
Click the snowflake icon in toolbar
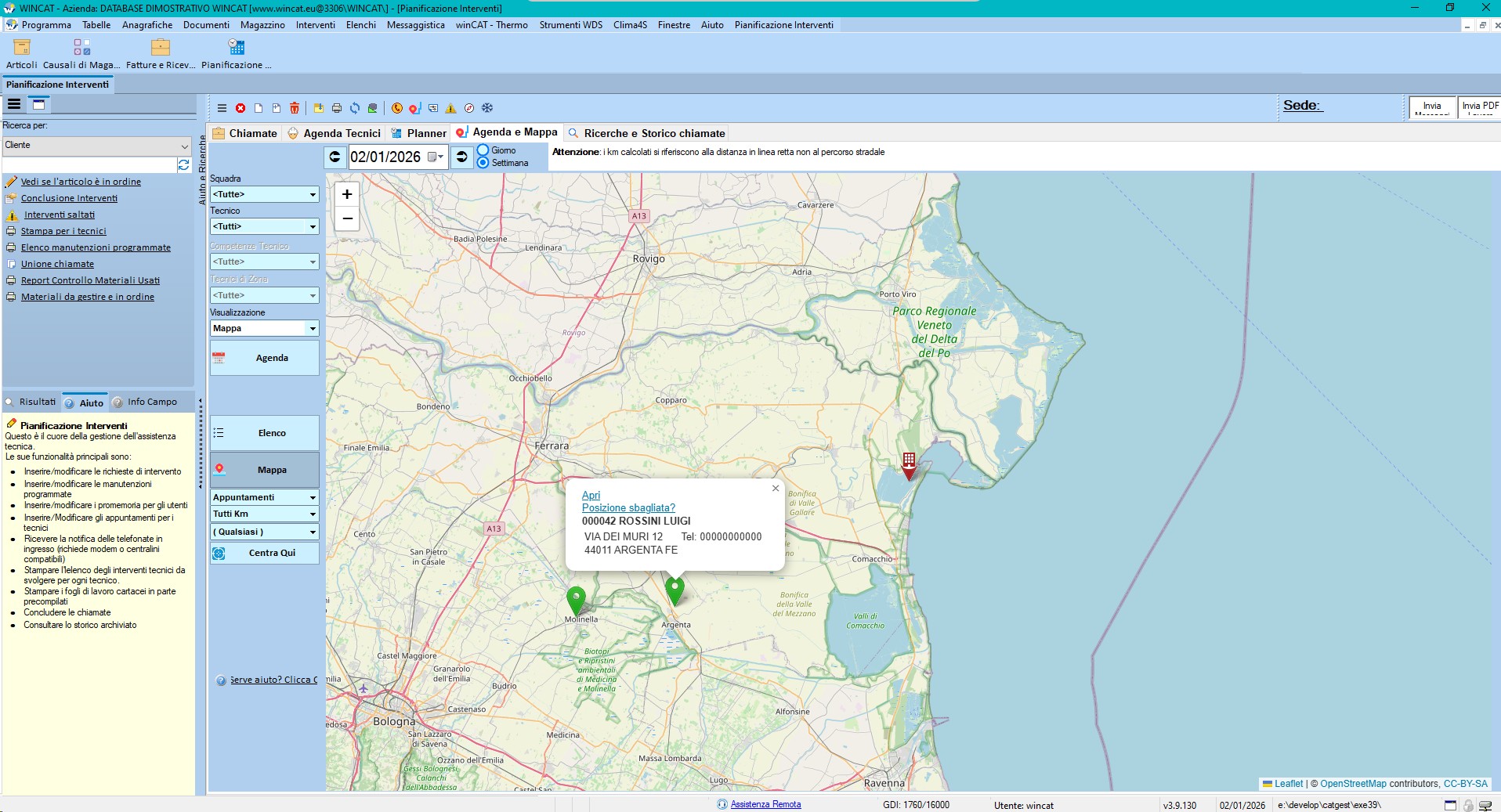tap(487, 108)
